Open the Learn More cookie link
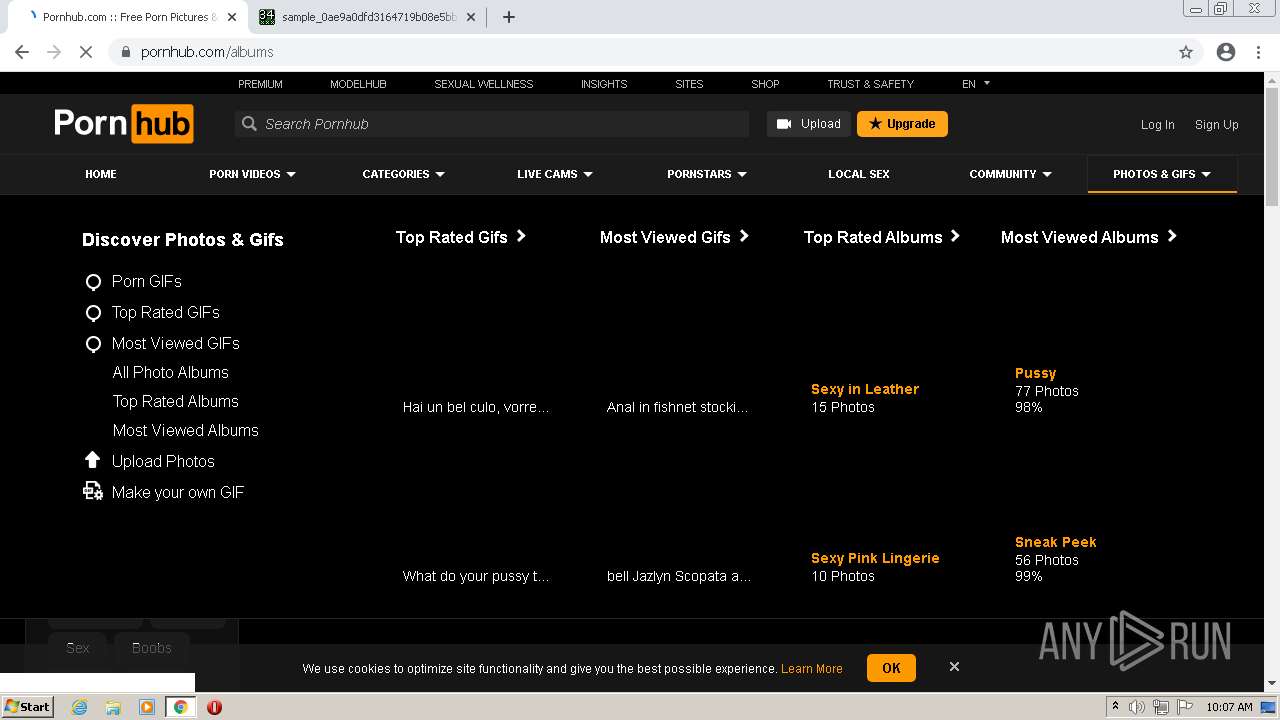1280x720 pixels. pos(811,669)
